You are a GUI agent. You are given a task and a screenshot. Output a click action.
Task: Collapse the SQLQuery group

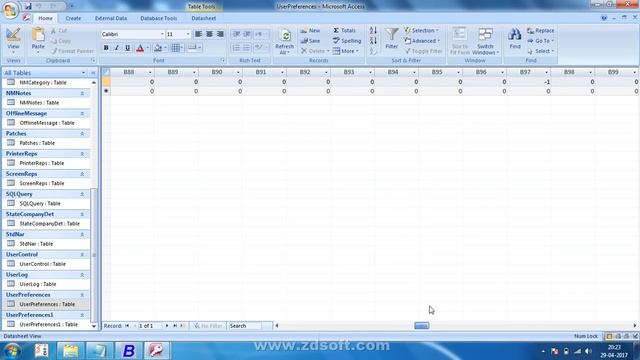(82, 194)
